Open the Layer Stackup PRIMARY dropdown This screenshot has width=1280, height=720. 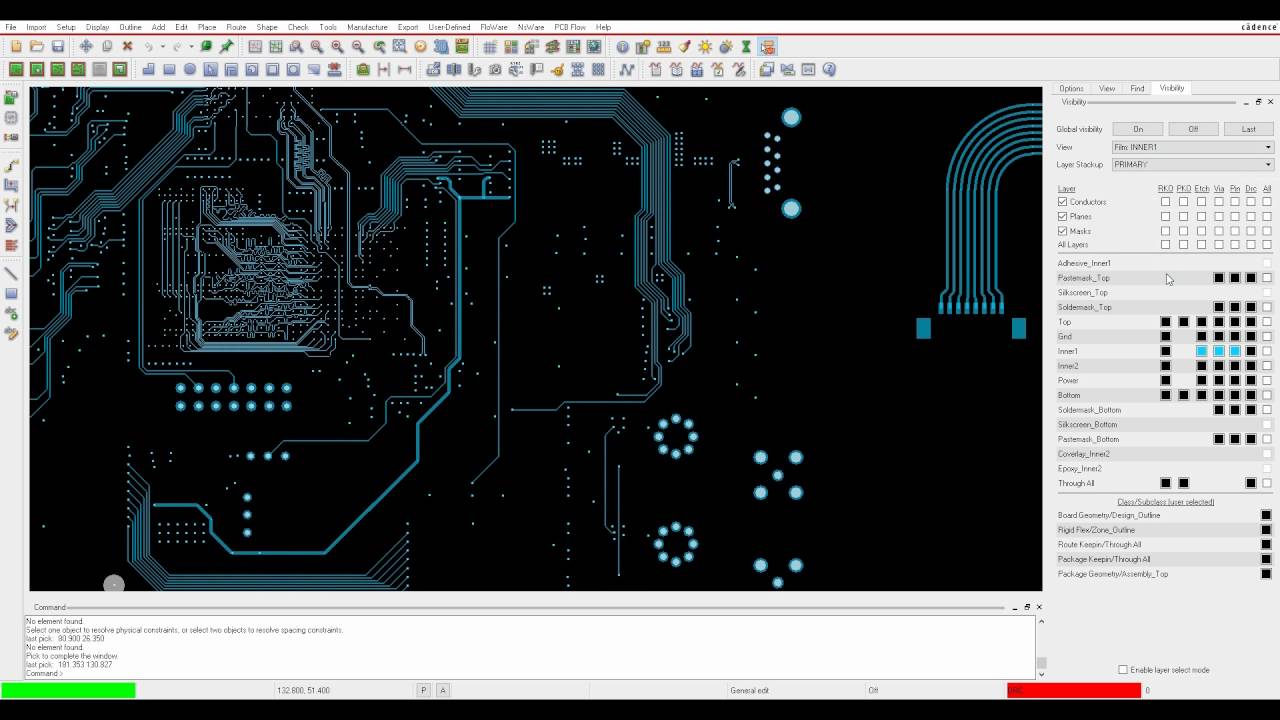pos(1193,164)
